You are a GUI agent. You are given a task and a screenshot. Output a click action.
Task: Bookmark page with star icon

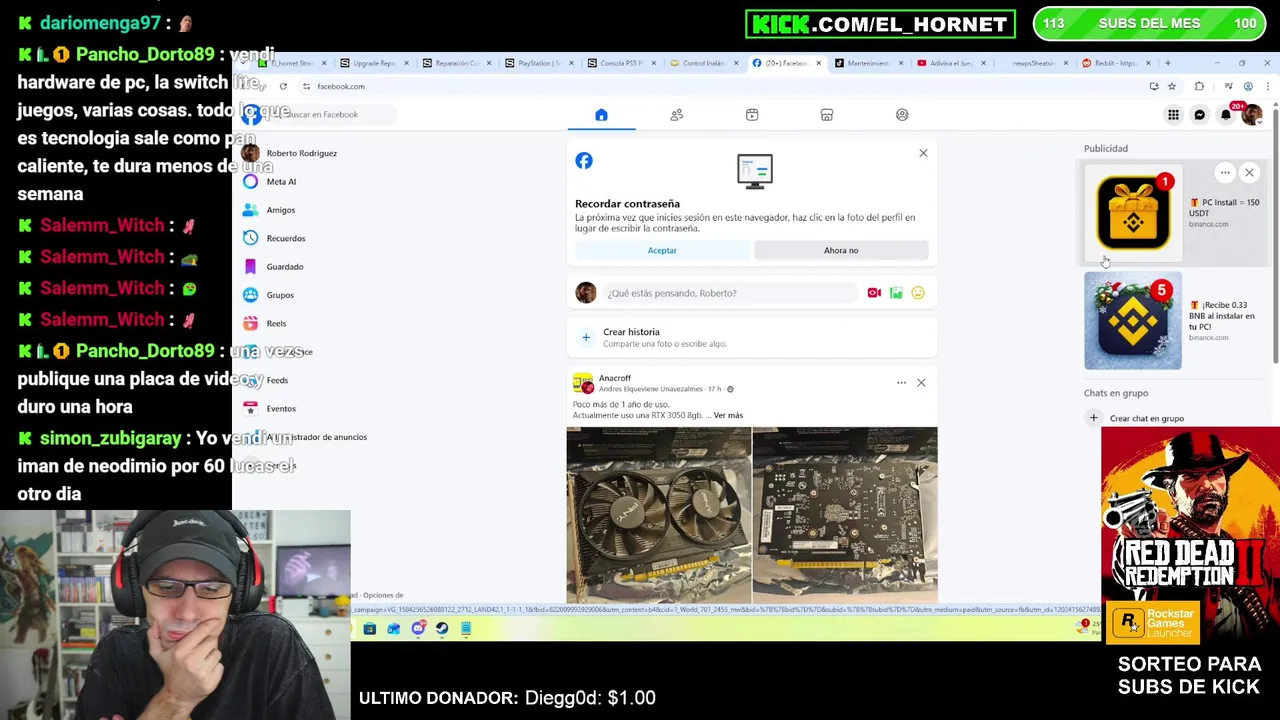pos(1172,86)
